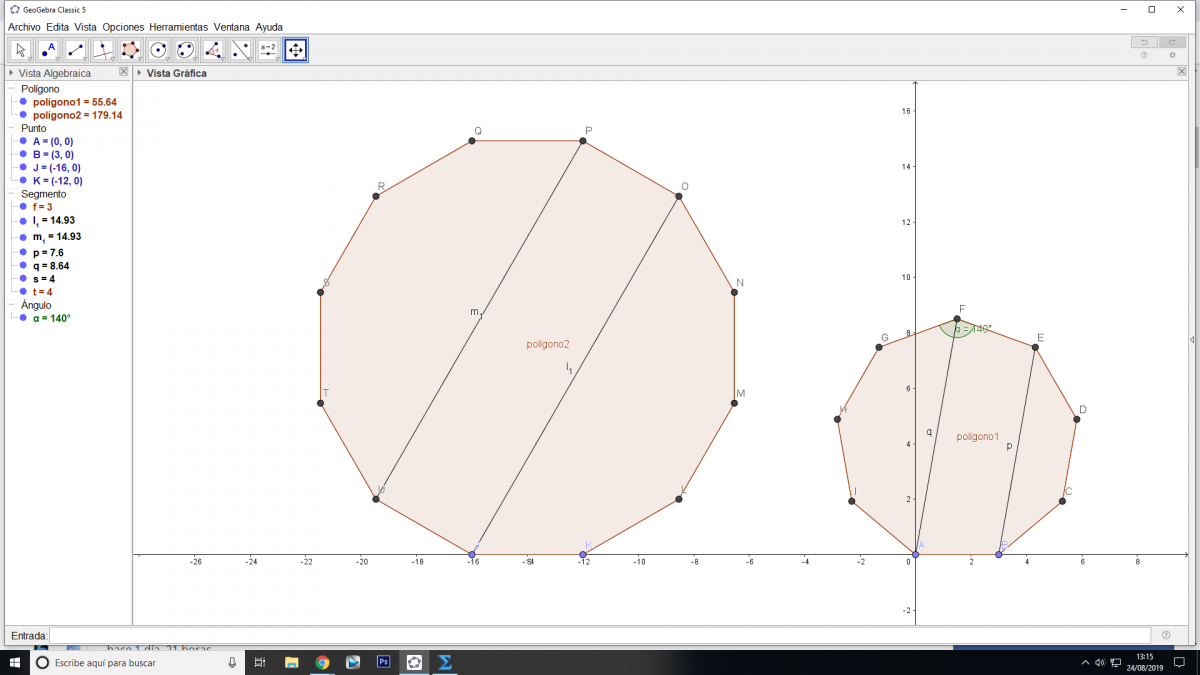
Task: Collapse the Ángulo group
Action: (x=12, y=305)
